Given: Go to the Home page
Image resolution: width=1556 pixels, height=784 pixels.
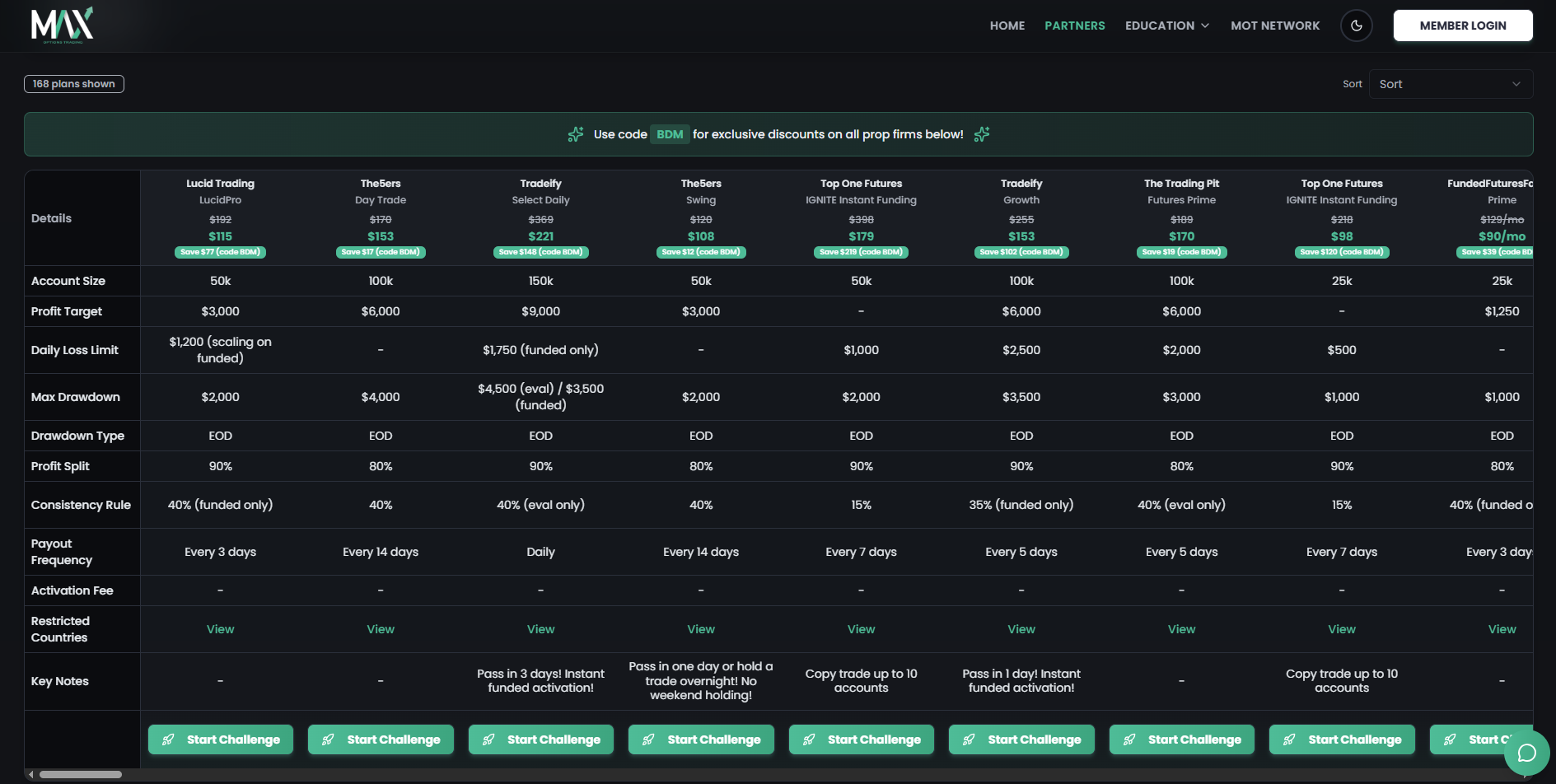Looking at the screenshot, I should coord(1007,26).
